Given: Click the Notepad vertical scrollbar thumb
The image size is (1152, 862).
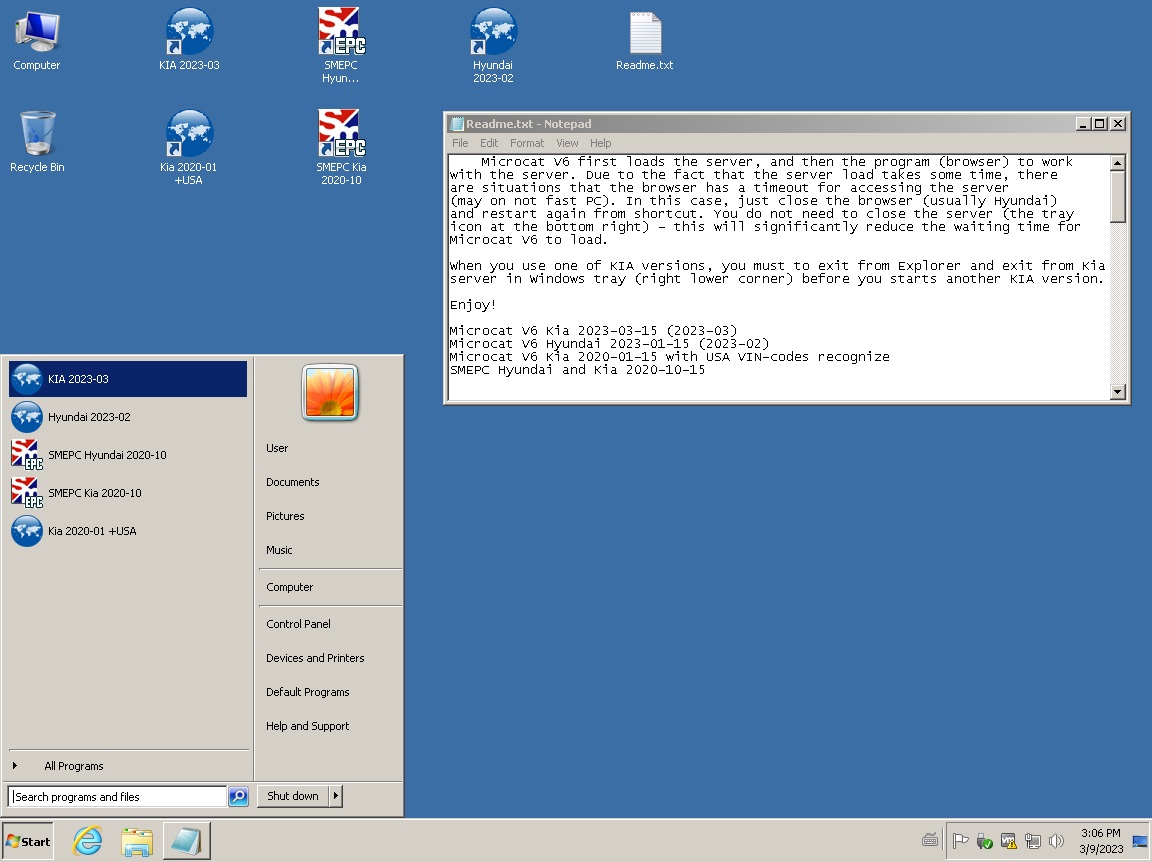Looking at the screenshot, I should pos(1117,197).
